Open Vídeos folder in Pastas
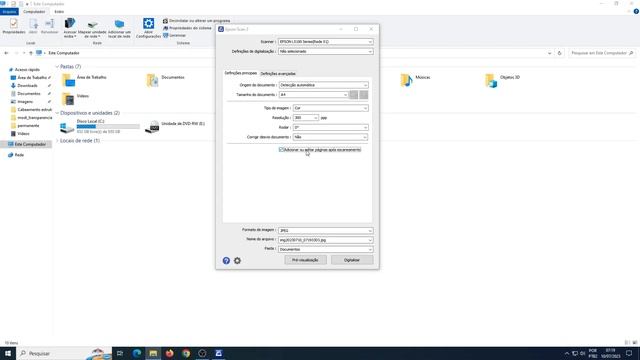The width and height of the screenshot is (640, 360). (75, 98)
